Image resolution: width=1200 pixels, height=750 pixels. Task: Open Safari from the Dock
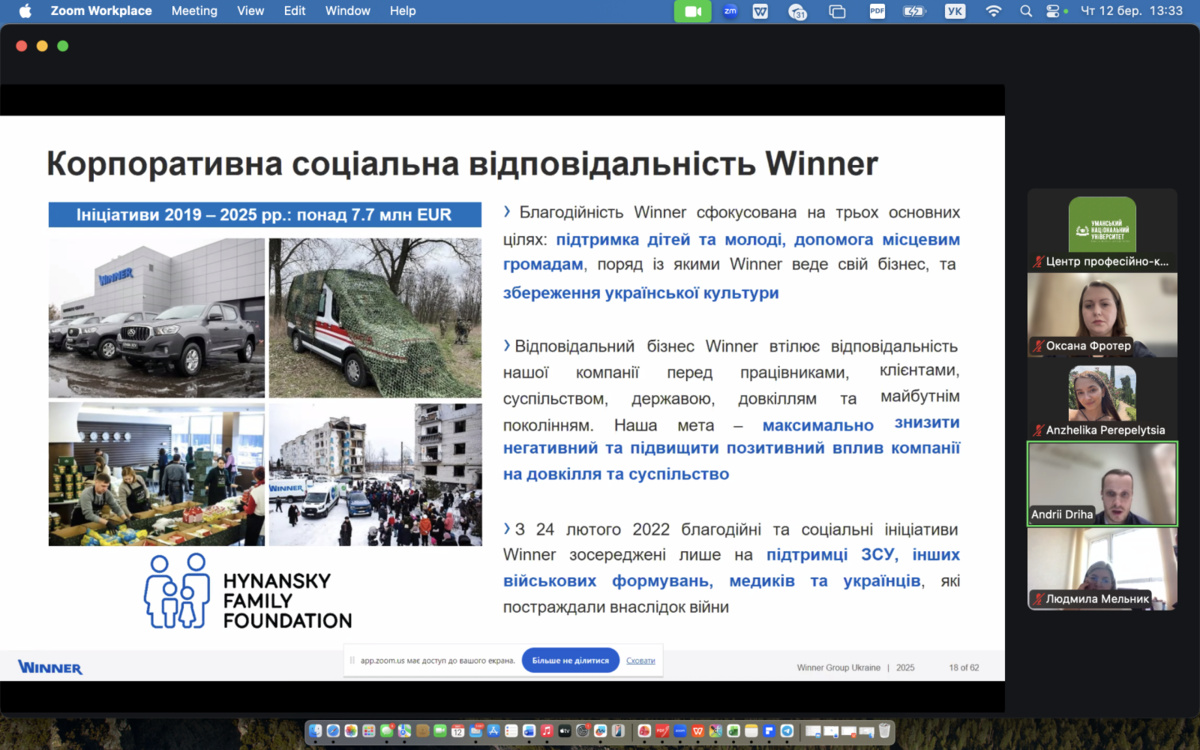(x=333, y=731)
